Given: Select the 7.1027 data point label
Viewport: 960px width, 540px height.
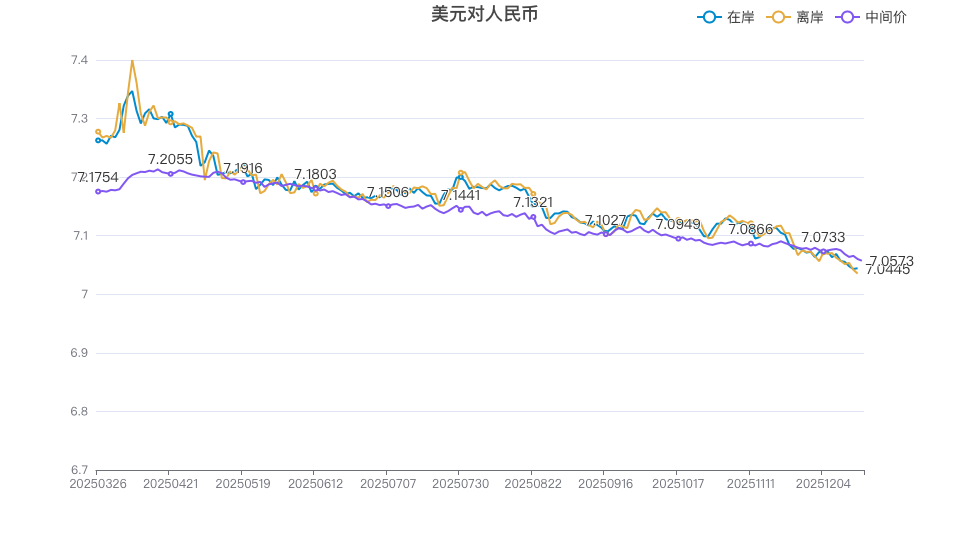Looking at the screenshot, I should pos(605,220).
